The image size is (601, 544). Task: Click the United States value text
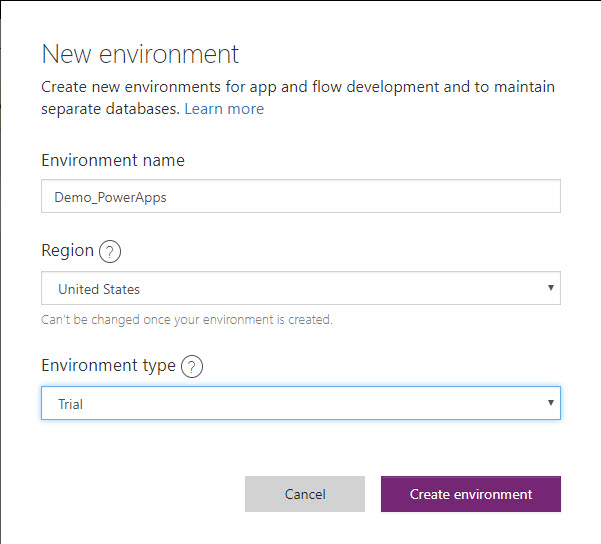tap(99, 289)
